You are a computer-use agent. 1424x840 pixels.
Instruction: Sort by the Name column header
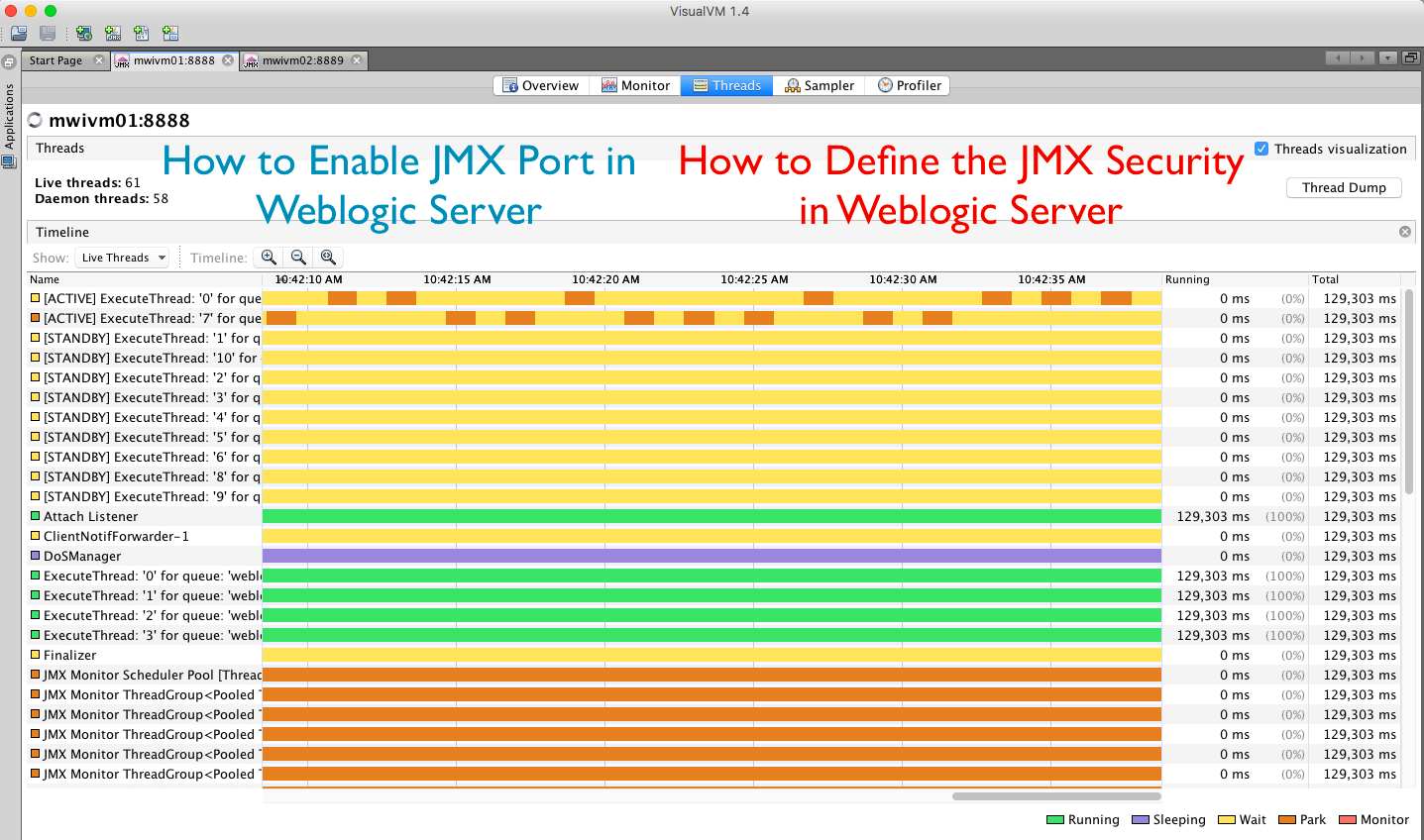(x=144, y=279)
